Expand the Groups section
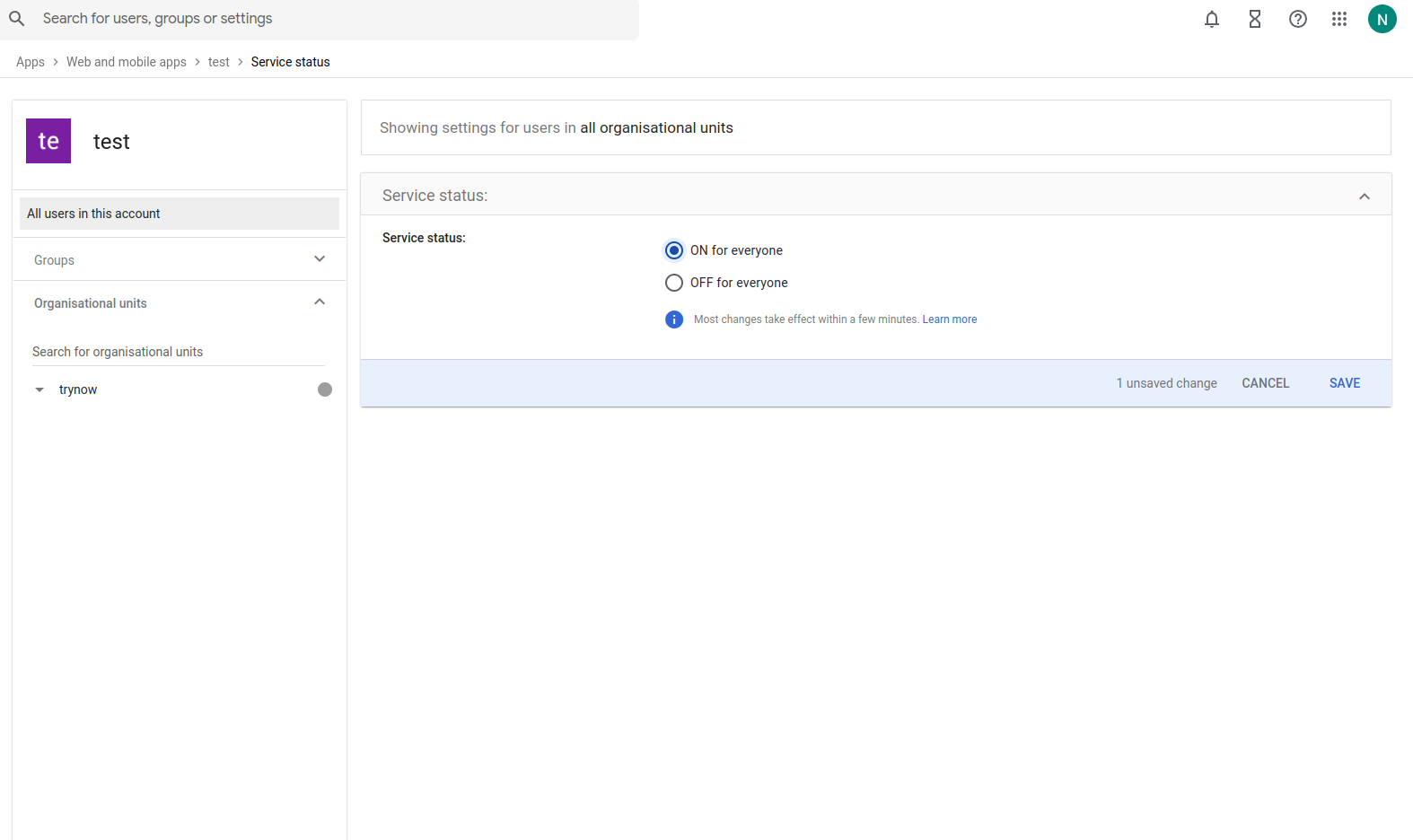 (320, 259)
